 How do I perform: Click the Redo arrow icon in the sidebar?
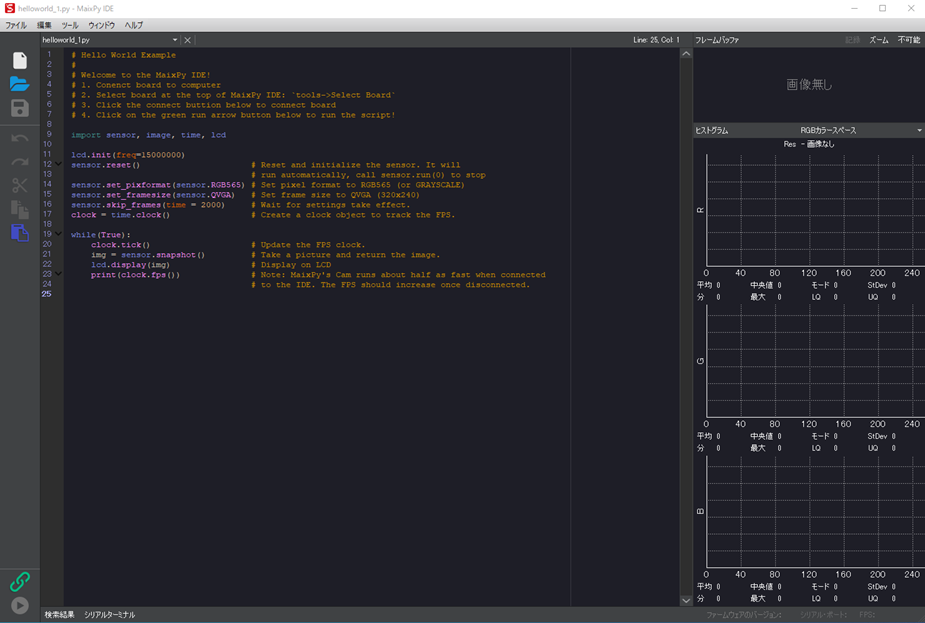(x=19, y=162)
